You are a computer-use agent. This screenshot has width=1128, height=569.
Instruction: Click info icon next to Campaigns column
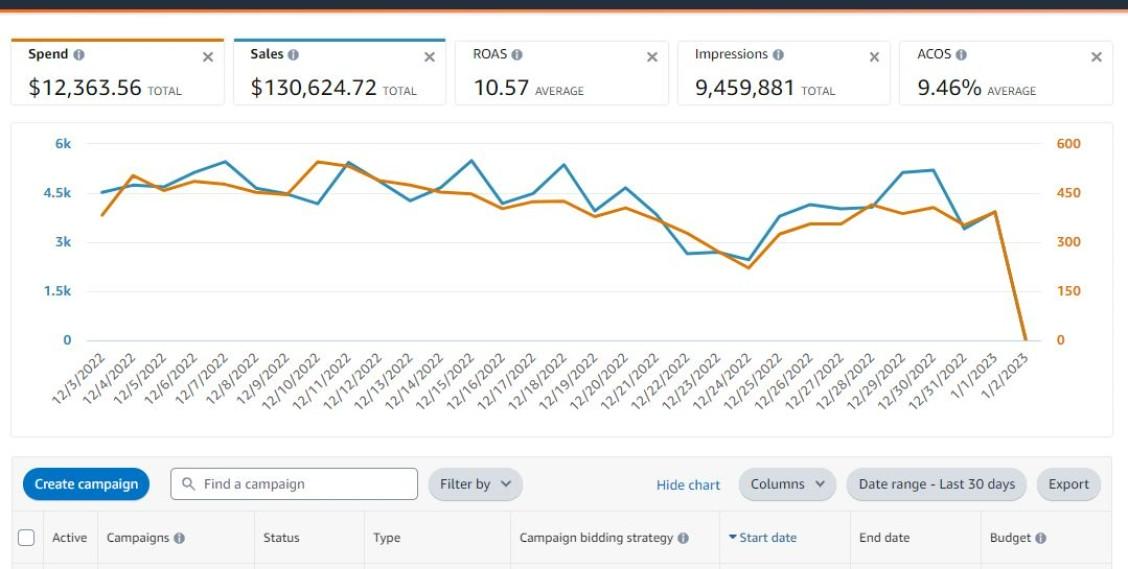179,538
